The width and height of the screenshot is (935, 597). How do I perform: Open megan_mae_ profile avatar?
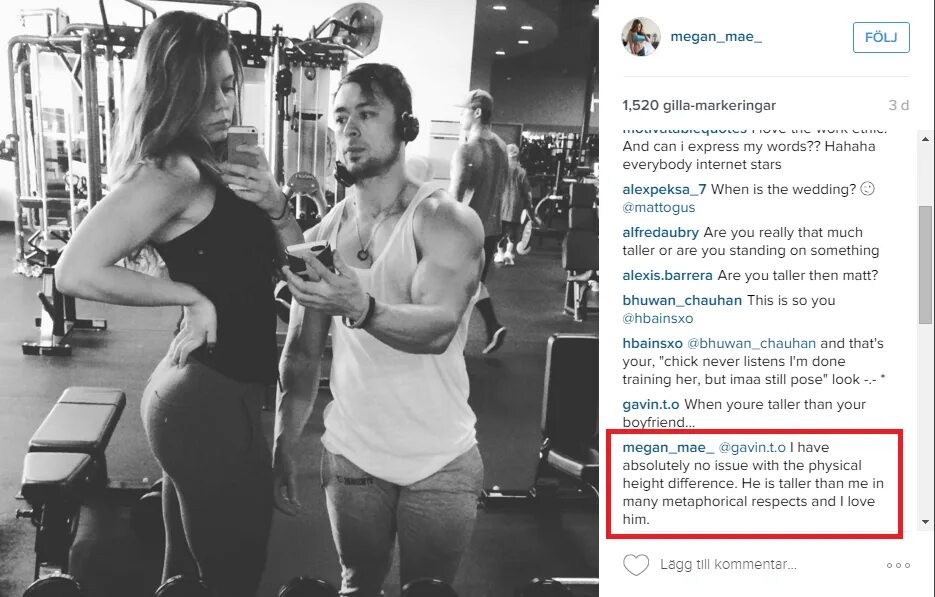coord(641,36)
